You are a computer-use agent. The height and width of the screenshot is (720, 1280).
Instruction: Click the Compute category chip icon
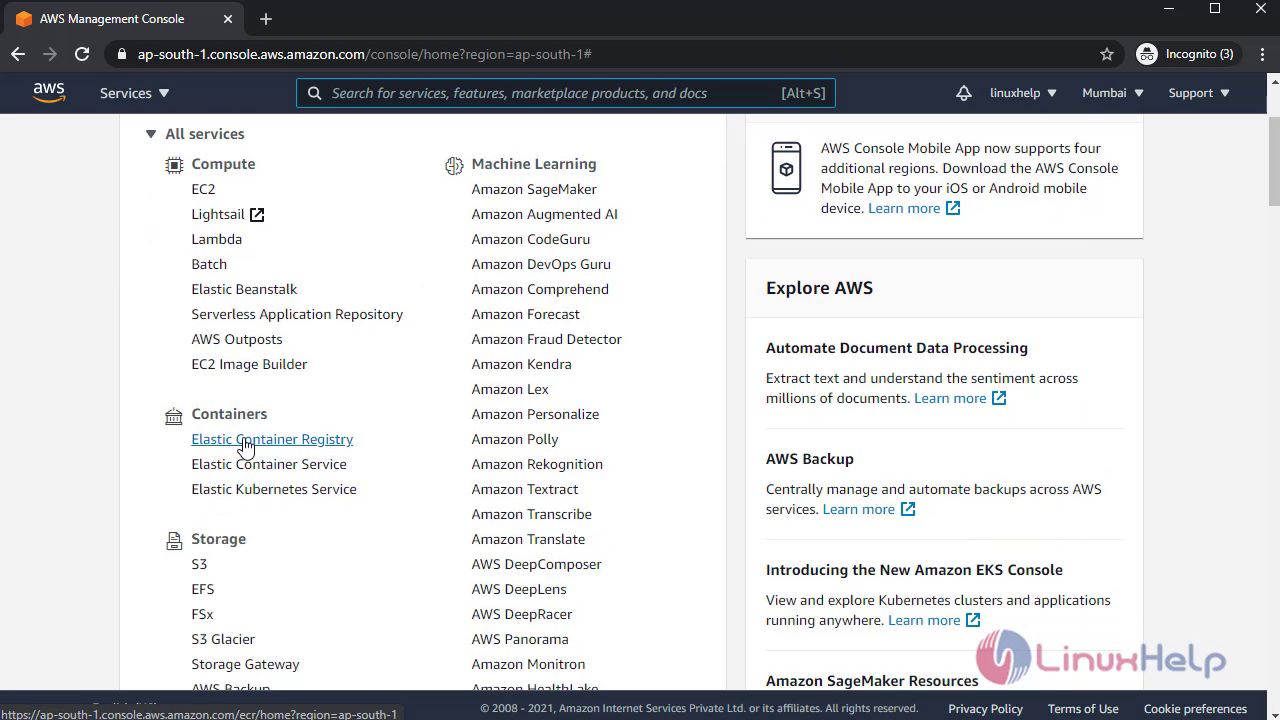tap(174, 165)
